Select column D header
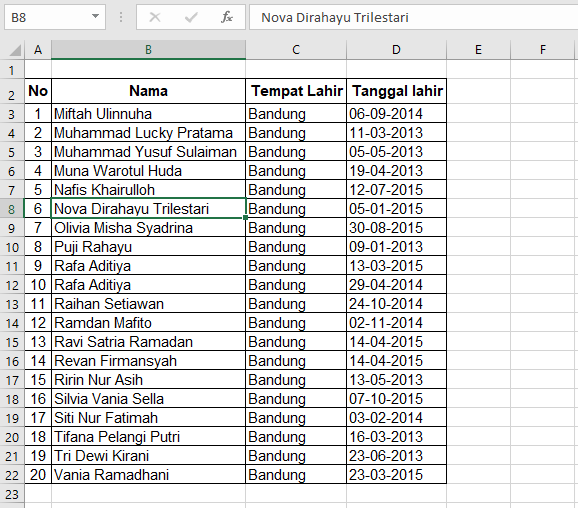 396,49
